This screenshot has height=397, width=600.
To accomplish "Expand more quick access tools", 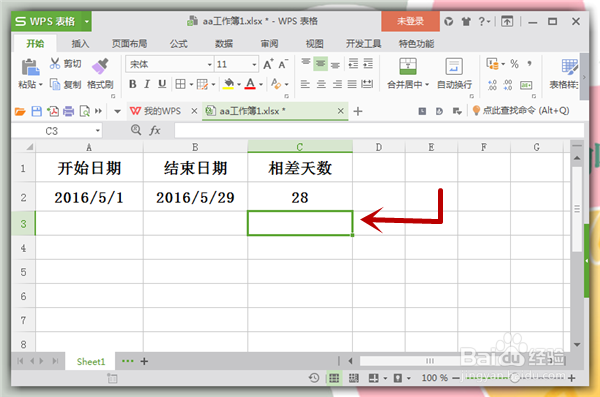I will [98, 111].
